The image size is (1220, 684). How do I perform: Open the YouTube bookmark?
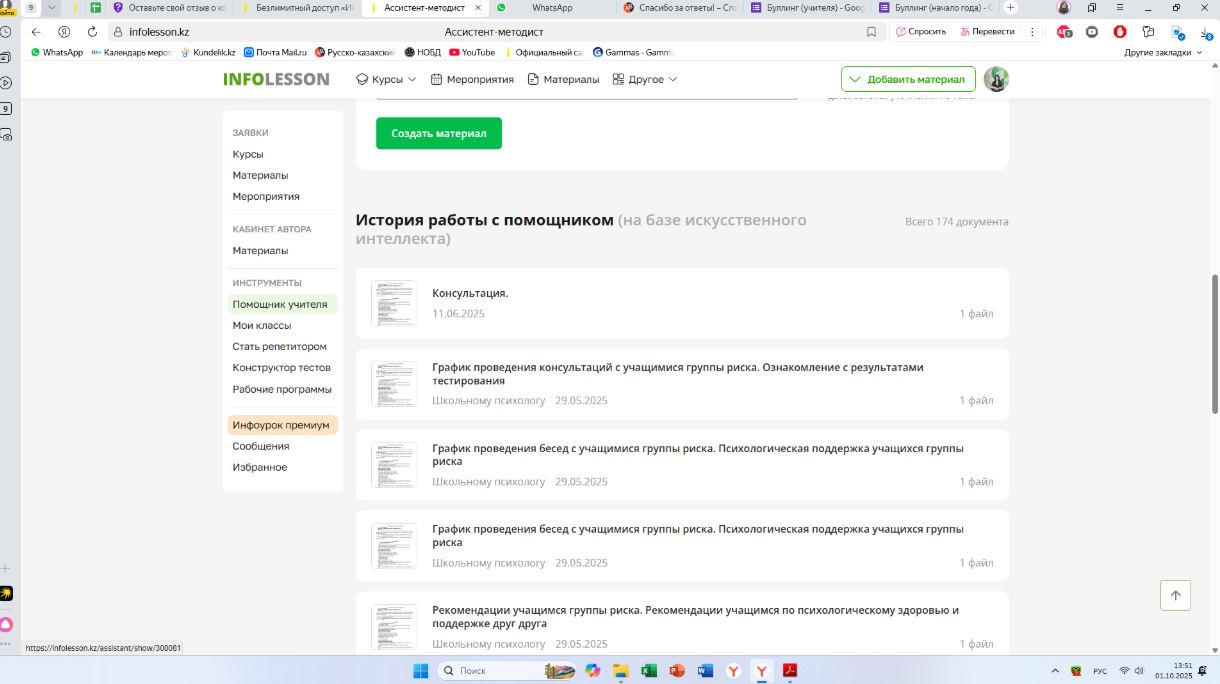472,52
